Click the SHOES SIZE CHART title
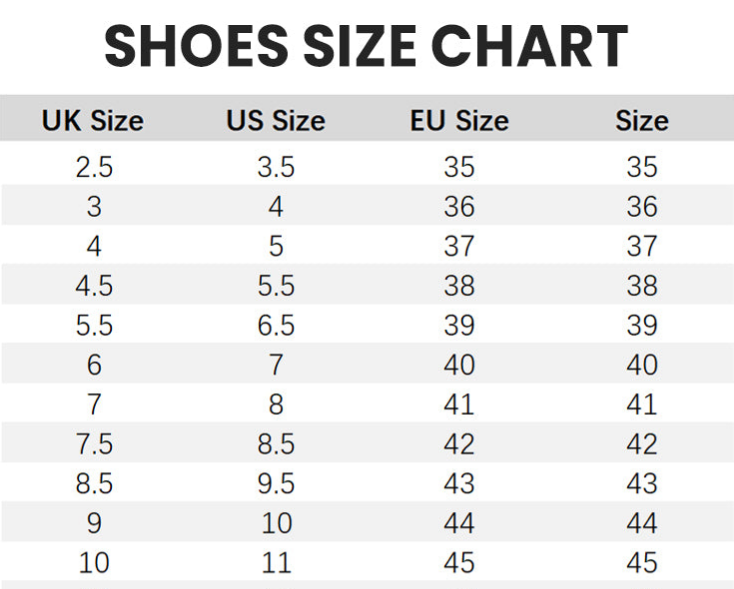This screenshot has width=734, height=589. tap(366, 46)
